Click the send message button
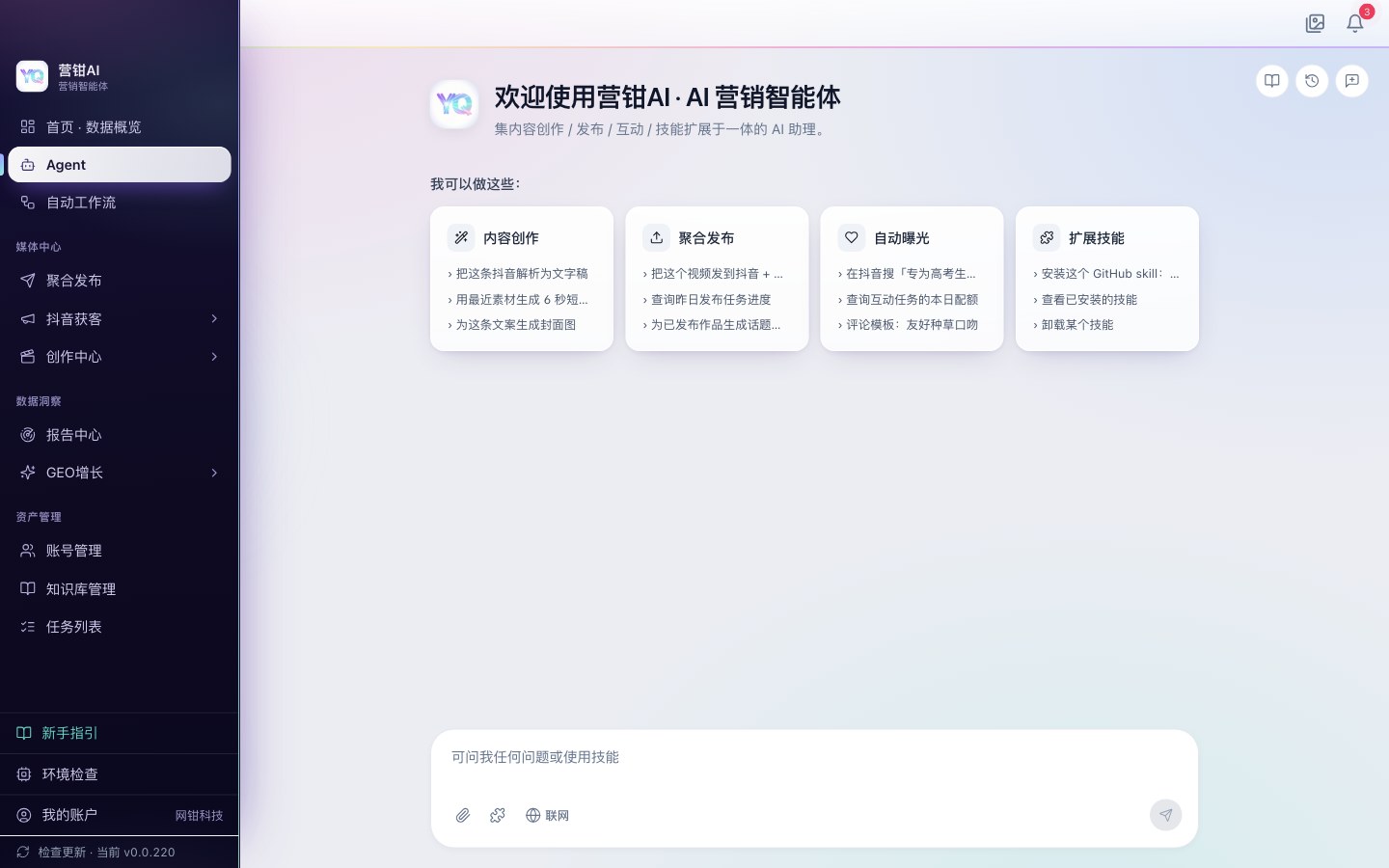Screen dimensions: 1389x868 point(1166,815)
